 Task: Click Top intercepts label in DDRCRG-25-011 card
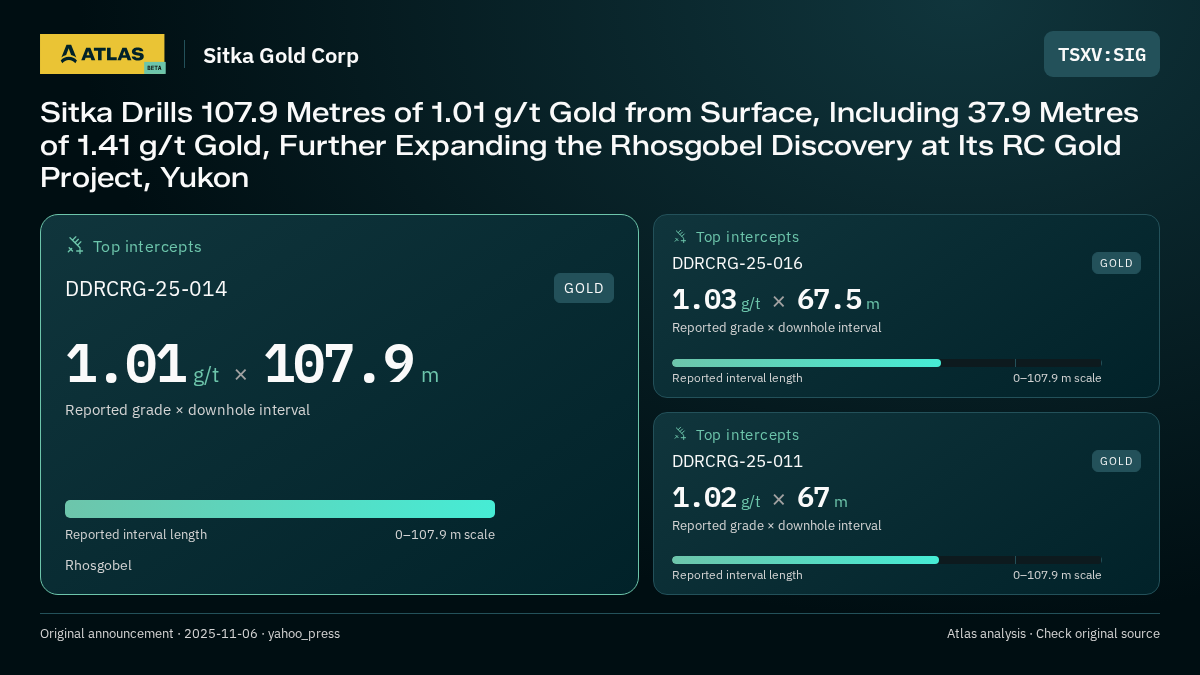[x=747, y=435]
